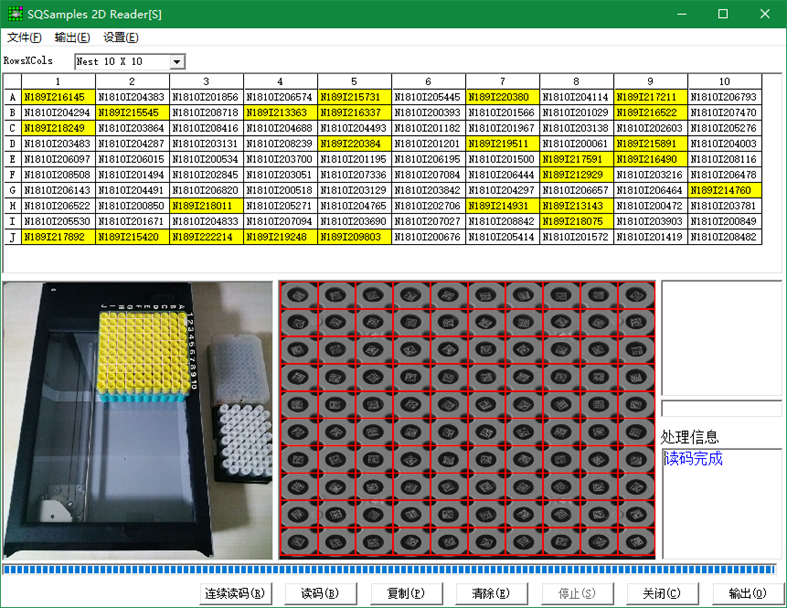The width and height of the screenshot is (787, 608).
Task: Open the 输出(E) menu in menu bar
Action: coord(72,38)
